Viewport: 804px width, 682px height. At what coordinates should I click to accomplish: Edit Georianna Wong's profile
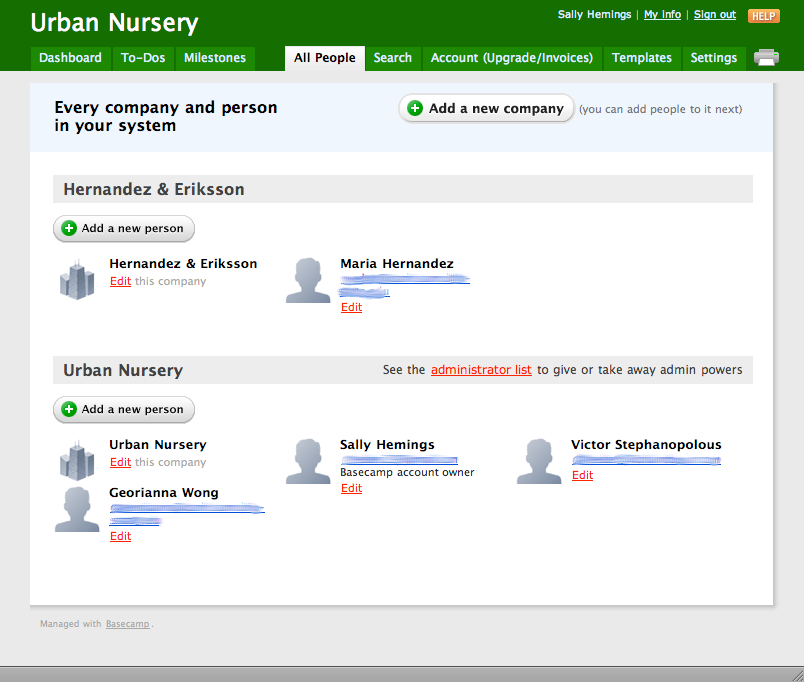click(x=120, y=536)
